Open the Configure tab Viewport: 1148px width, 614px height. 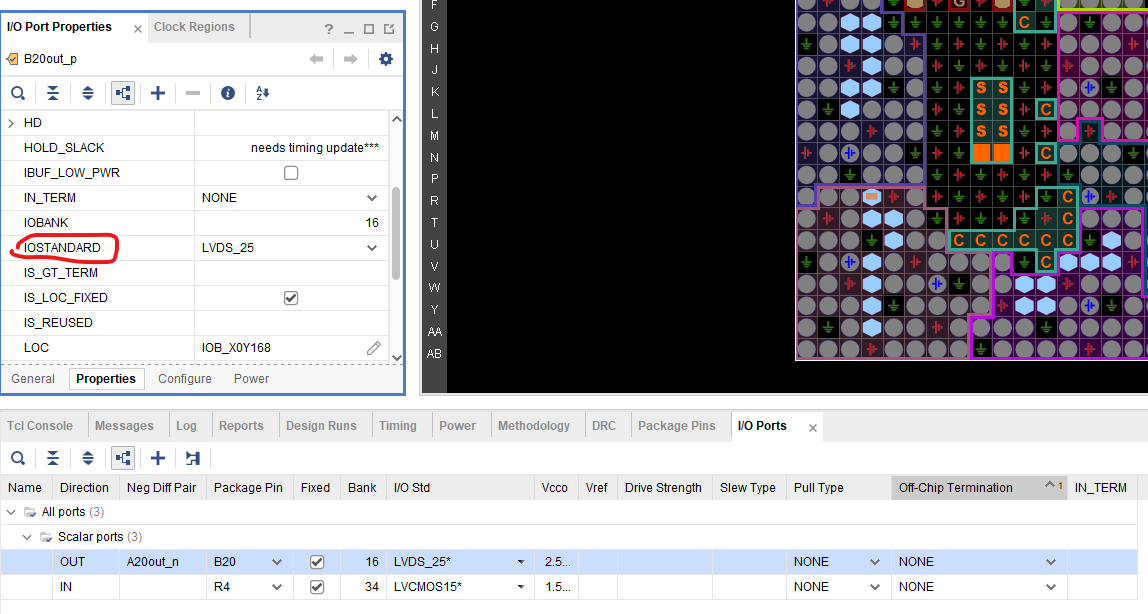[184, 378]
